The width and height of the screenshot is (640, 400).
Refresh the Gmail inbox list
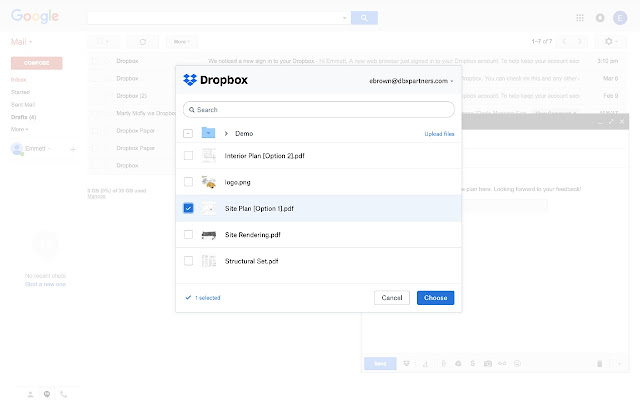coord(142,42)
